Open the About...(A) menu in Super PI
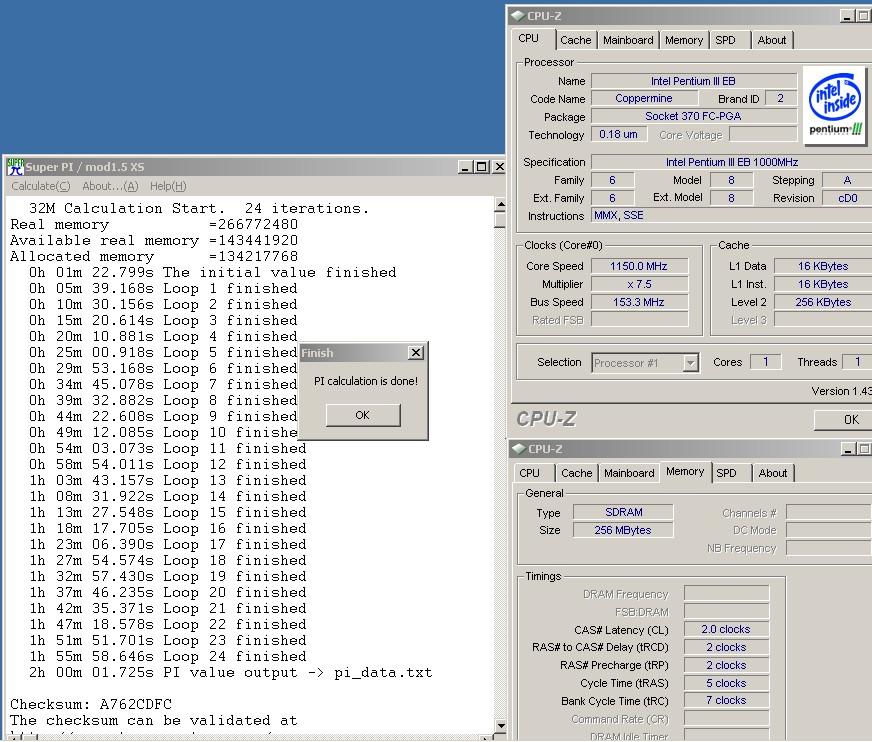 (110, 186)
